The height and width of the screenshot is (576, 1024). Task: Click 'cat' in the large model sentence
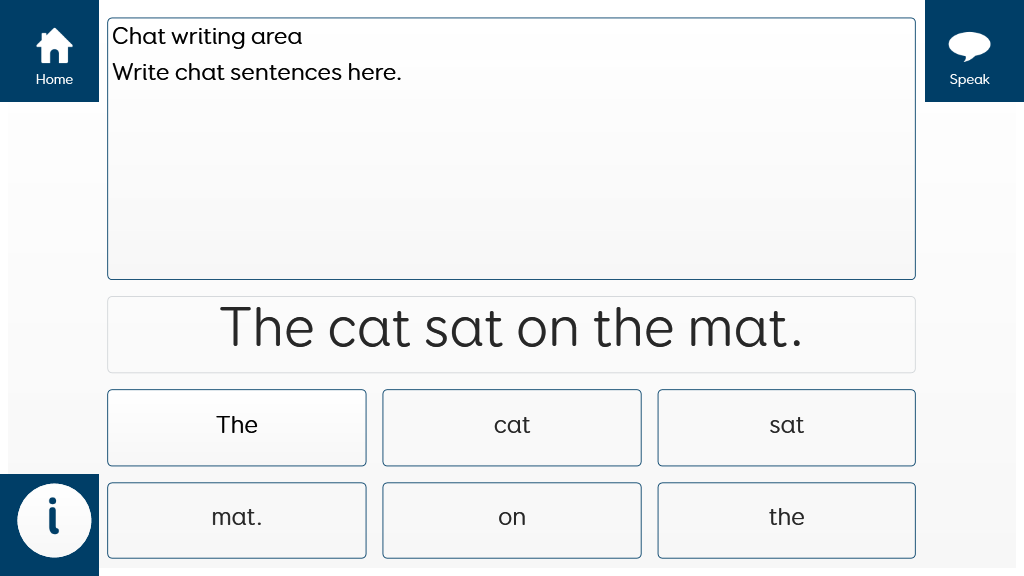(x=369, y=329)
